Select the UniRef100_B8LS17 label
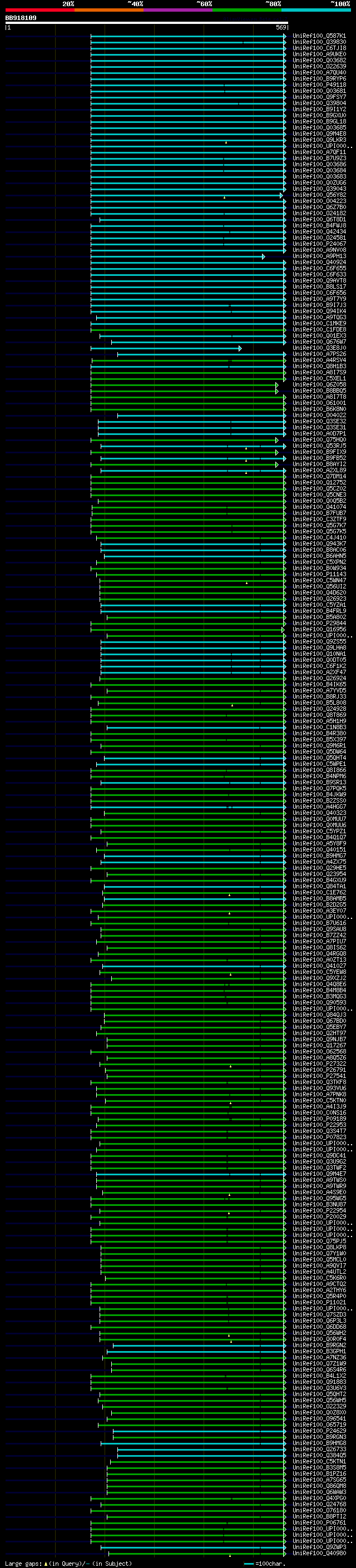 tap(319, 286)
